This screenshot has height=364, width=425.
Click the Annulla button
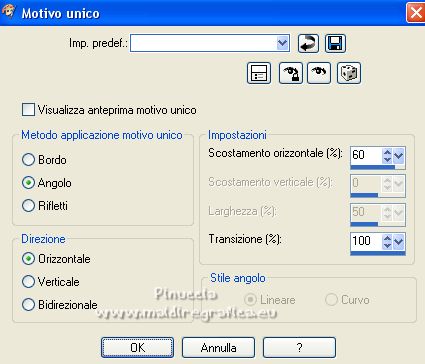pos(218,348)
